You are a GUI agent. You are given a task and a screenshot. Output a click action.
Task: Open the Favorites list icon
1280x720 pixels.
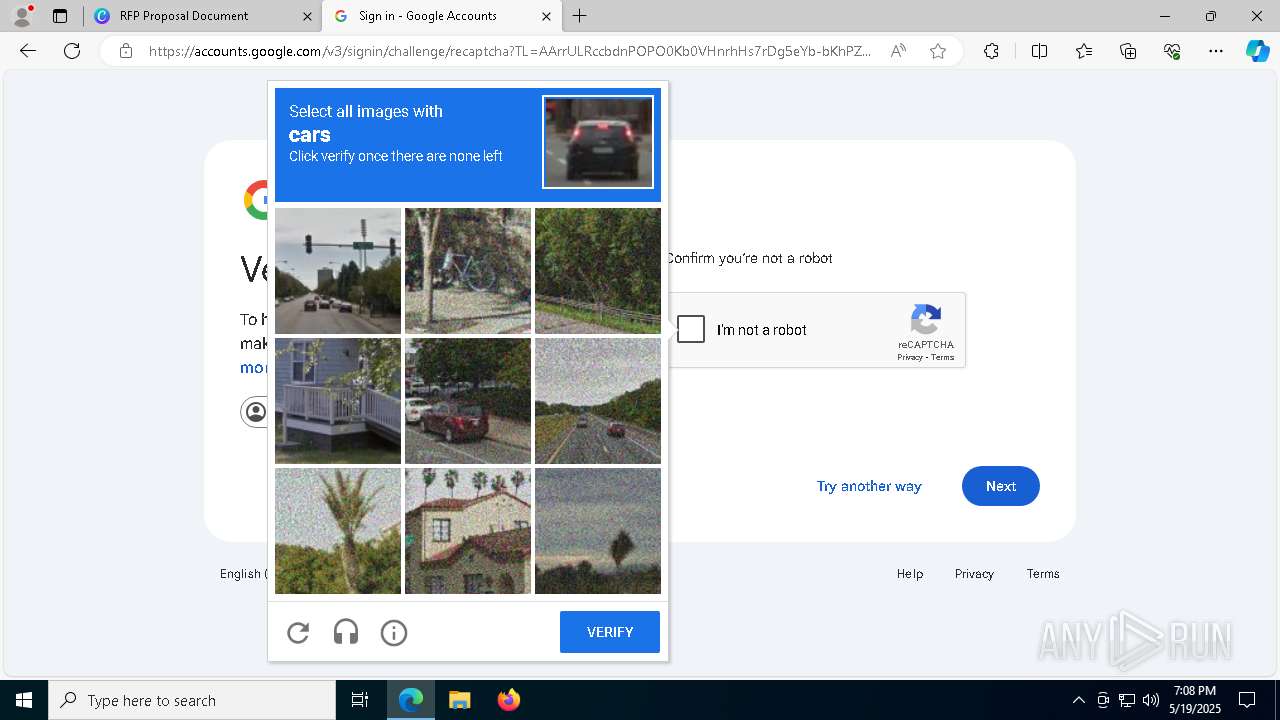click(1084, 51)
